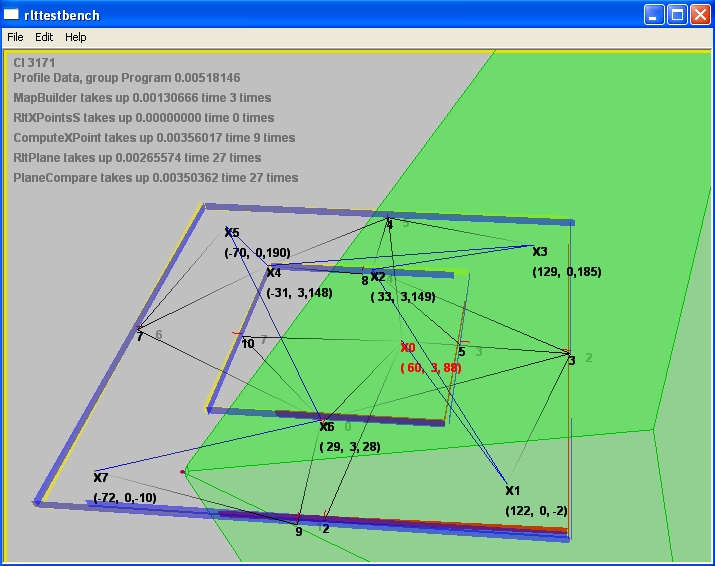The width and height of the screenshot is (715, 566).
Task: Click the X1 point marker
Action: click(512, 491)
